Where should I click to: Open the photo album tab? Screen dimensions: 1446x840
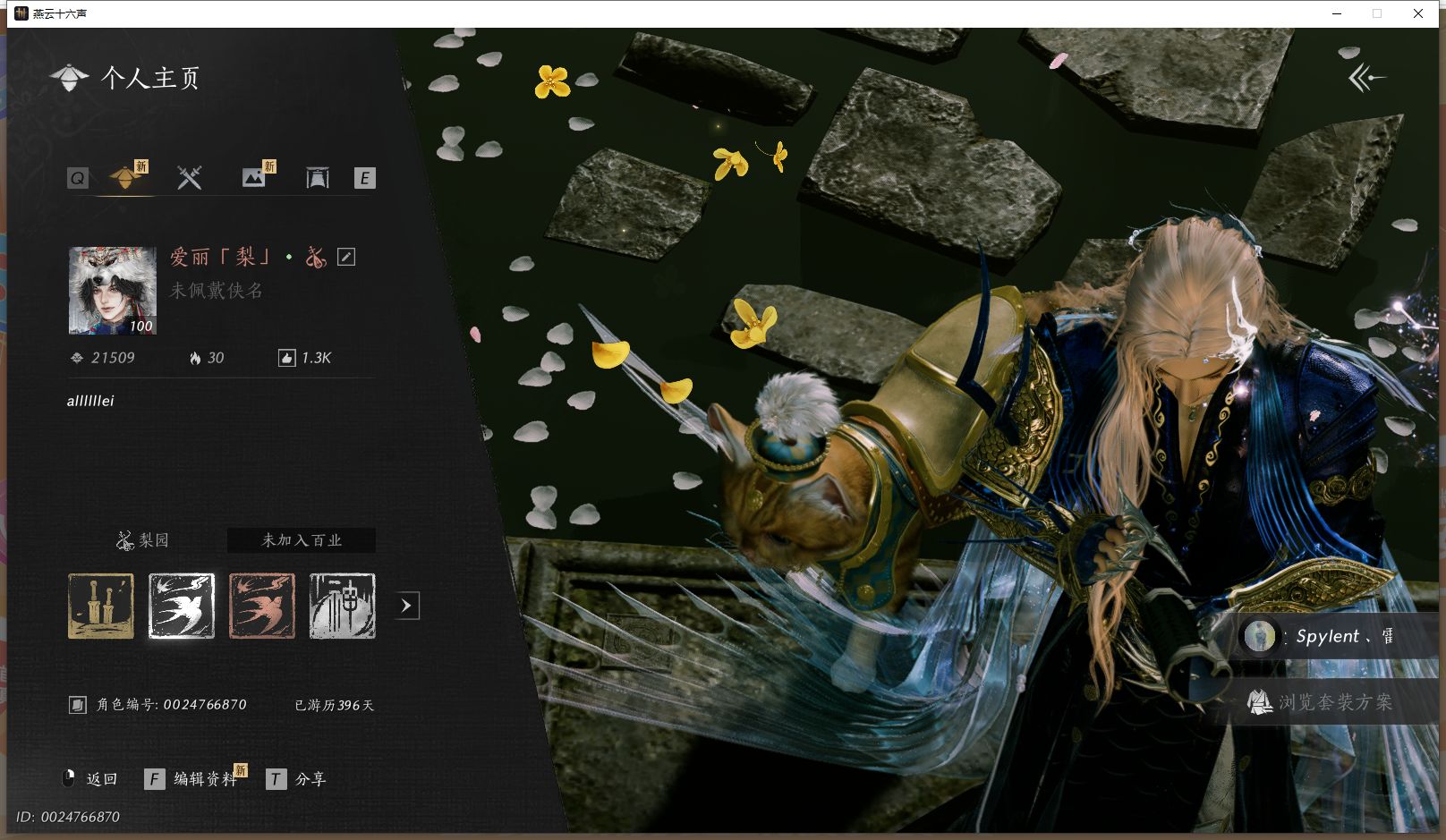pyautogui.click(x=254, y=177)
